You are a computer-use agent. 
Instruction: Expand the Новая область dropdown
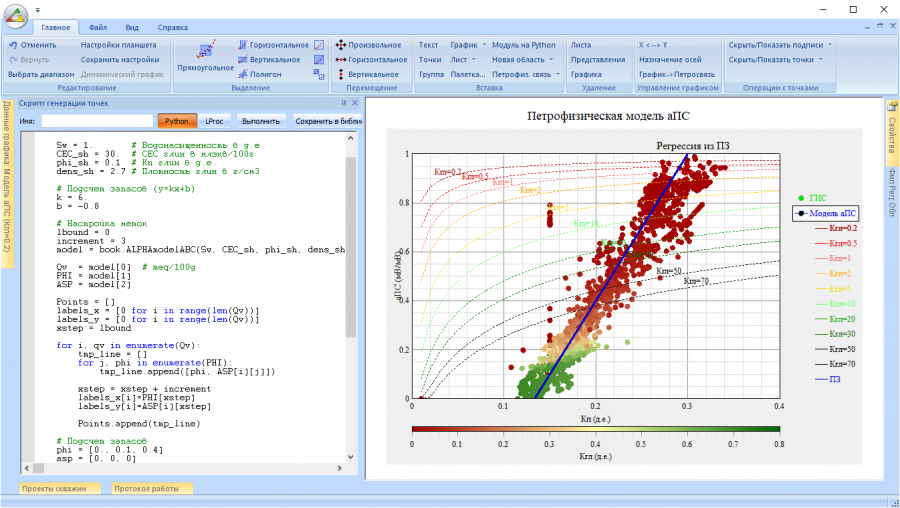click(x=551, y=60)
